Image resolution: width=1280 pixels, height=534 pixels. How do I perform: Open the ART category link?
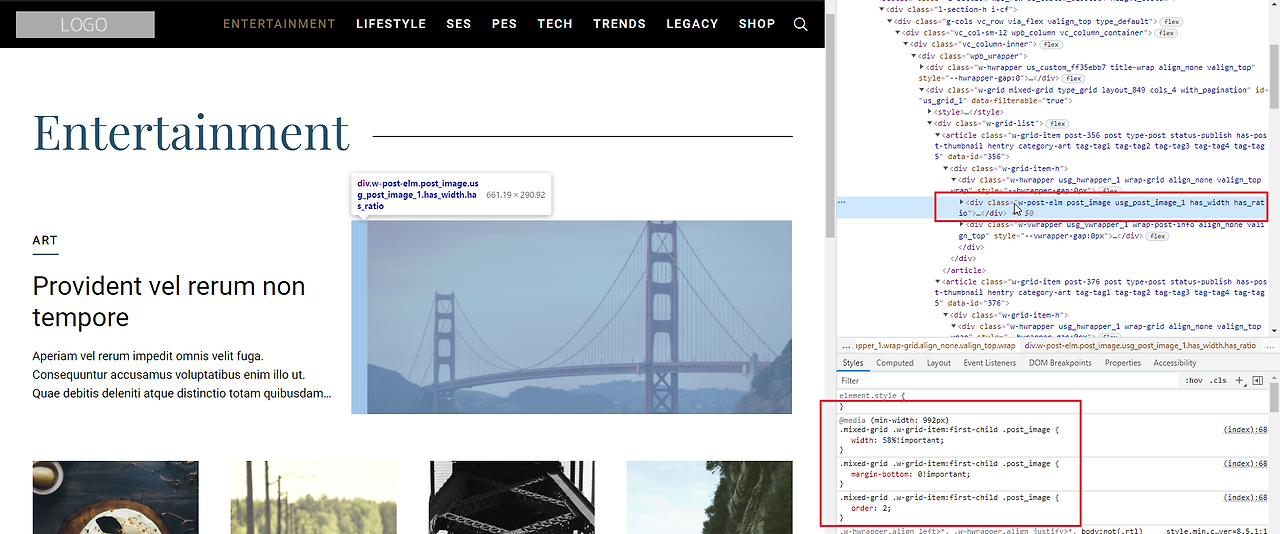click(45, 240)
